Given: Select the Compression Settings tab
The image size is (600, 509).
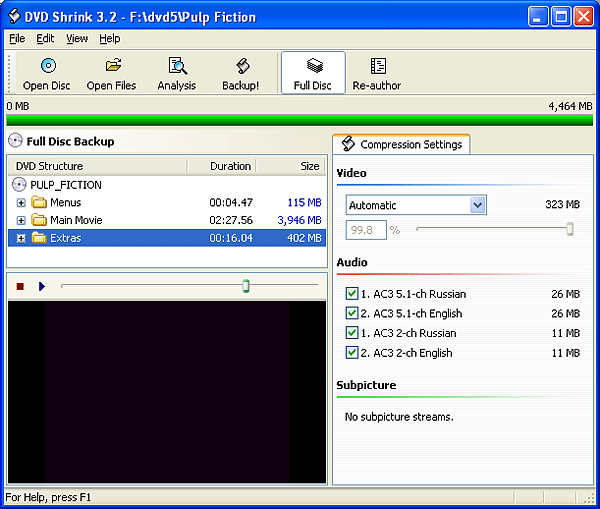Looking at the screenshot, I should coord(401,144).
